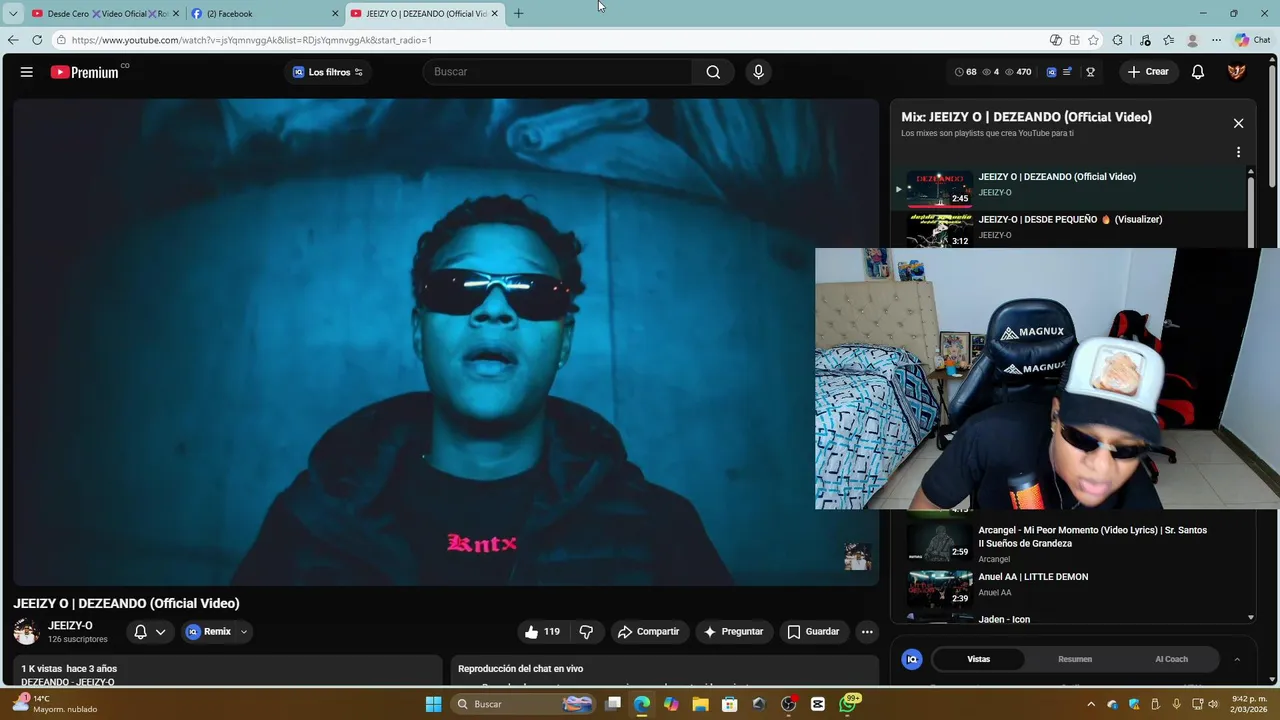Image resolution: width=1280 pixels, height=720 pixels.
Task: Open the Los filtros filter button
Action: coord(328,72)
